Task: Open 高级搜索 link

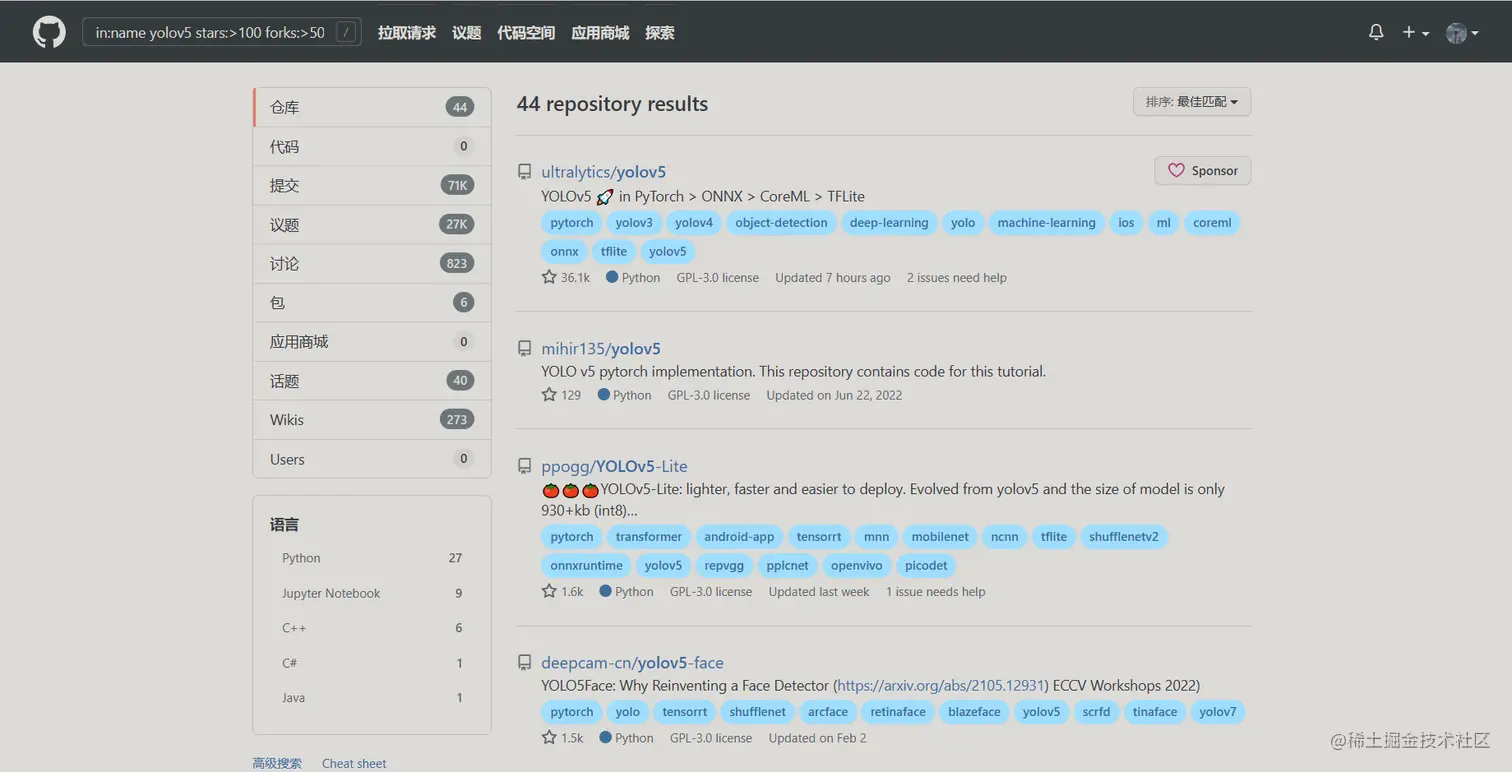Action: pyautogui.click(x=277, y=763)
